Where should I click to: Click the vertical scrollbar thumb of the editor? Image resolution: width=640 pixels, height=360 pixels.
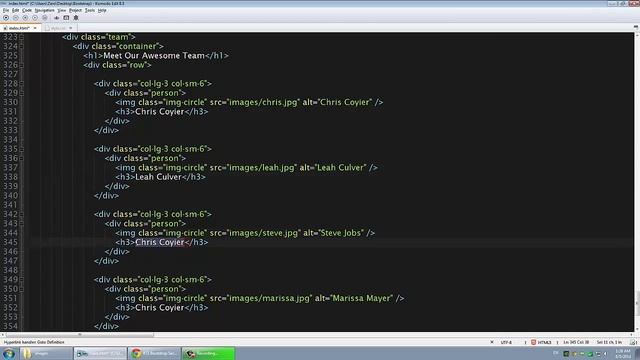[x=637, y=303]
